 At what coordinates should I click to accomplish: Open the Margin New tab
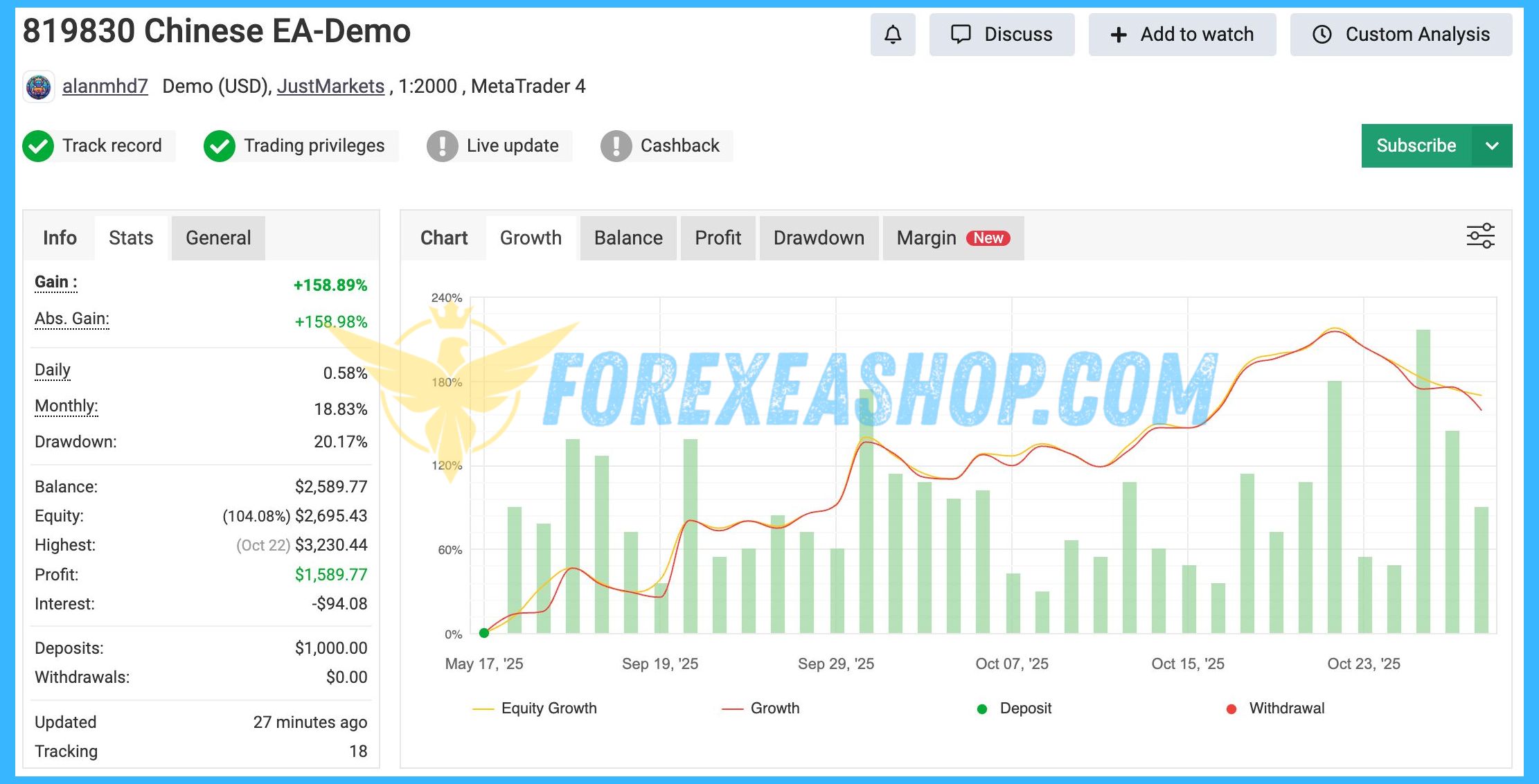(x=952, y=238)
